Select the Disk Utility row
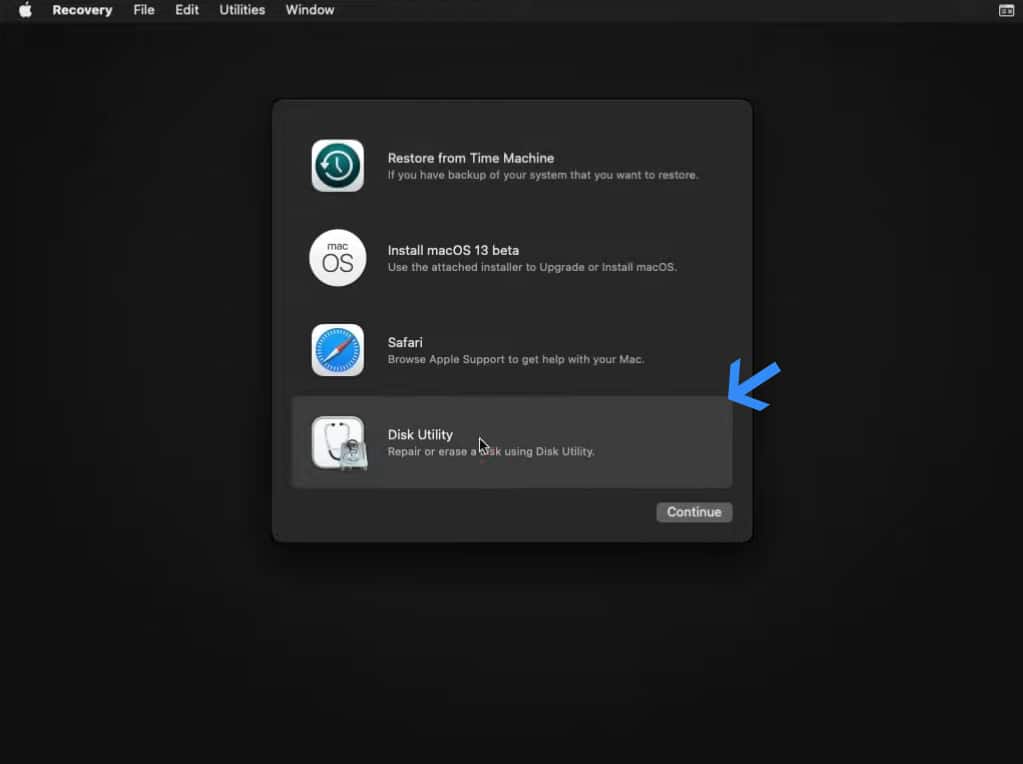 (x=511, y=441)
